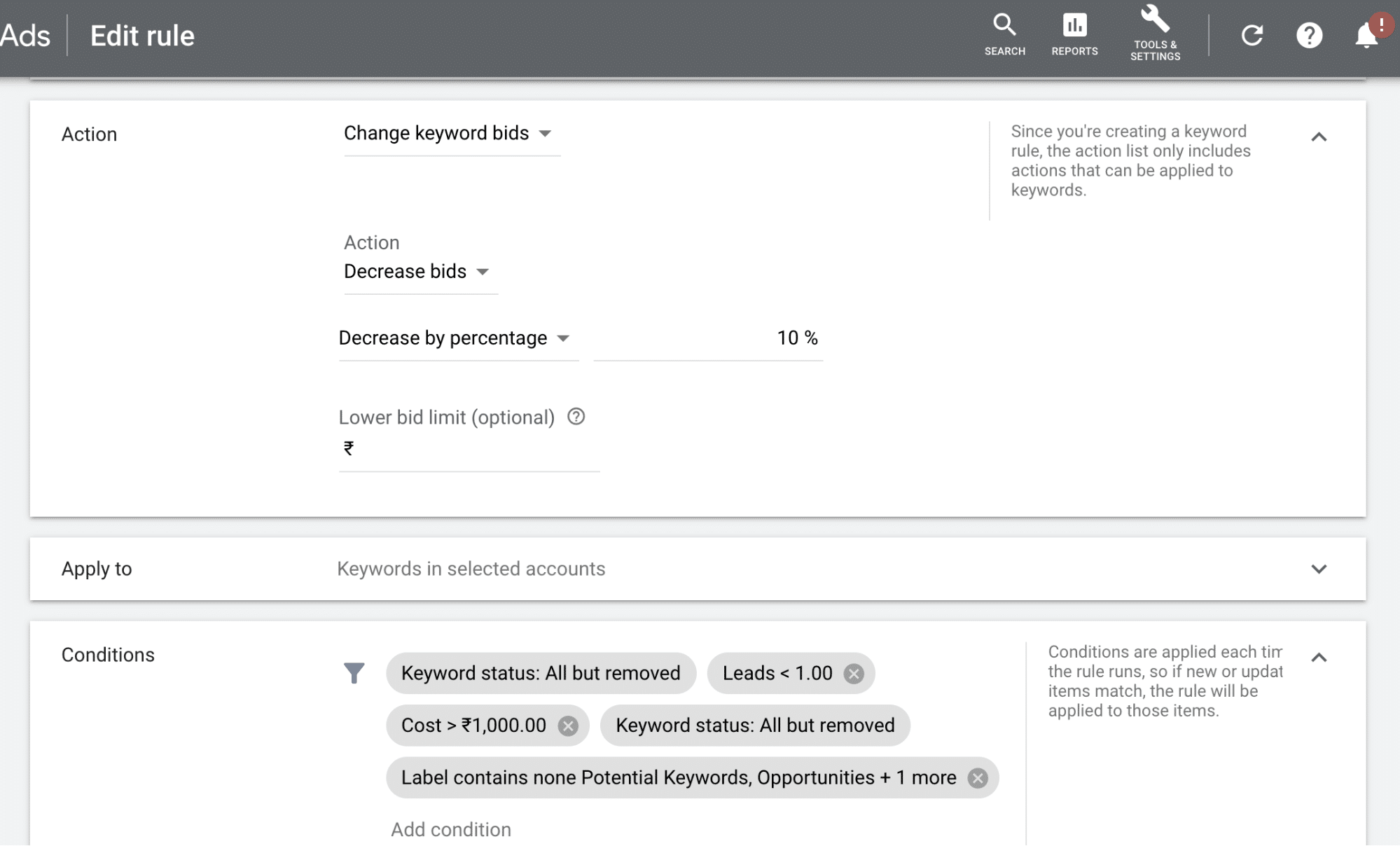Click the Refresh icon
Image resolution: width=1400 pixels, height=846 pixels.
[1251, 36]
